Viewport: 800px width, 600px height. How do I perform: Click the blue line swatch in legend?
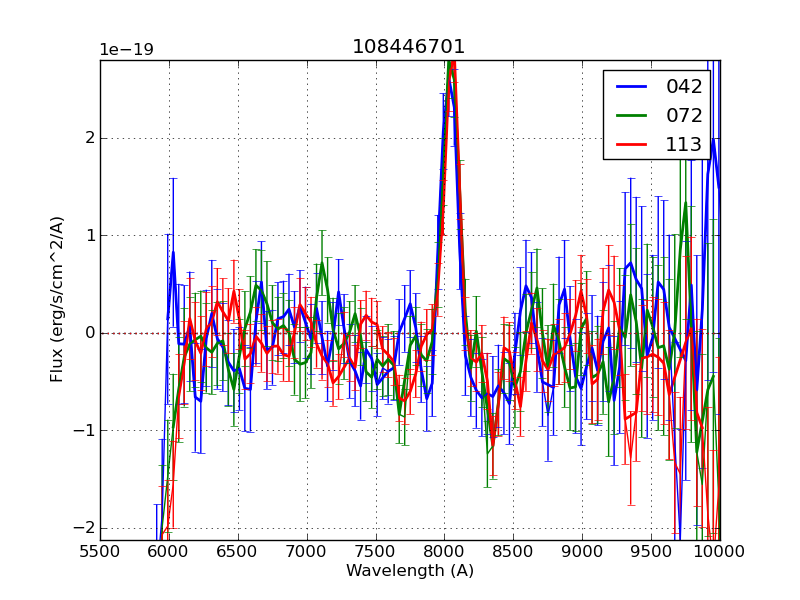coord(630,87)
